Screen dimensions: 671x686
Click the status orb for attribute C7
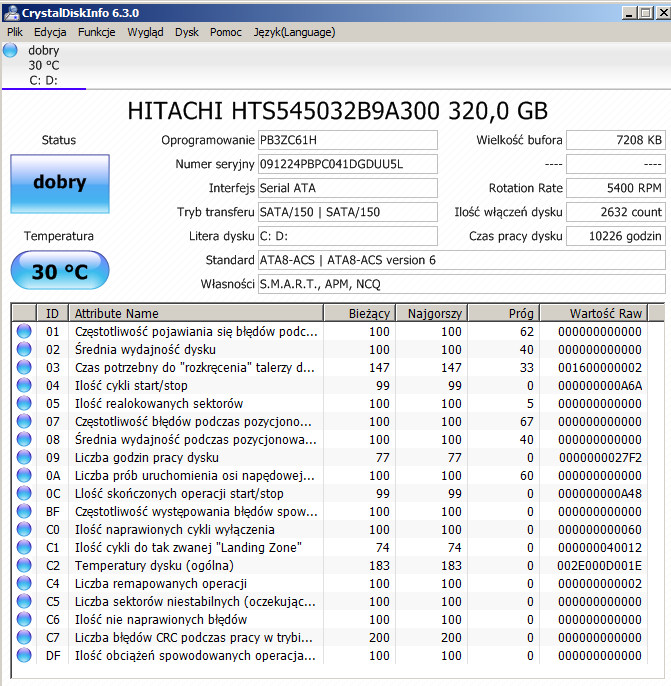pos(24,637)
